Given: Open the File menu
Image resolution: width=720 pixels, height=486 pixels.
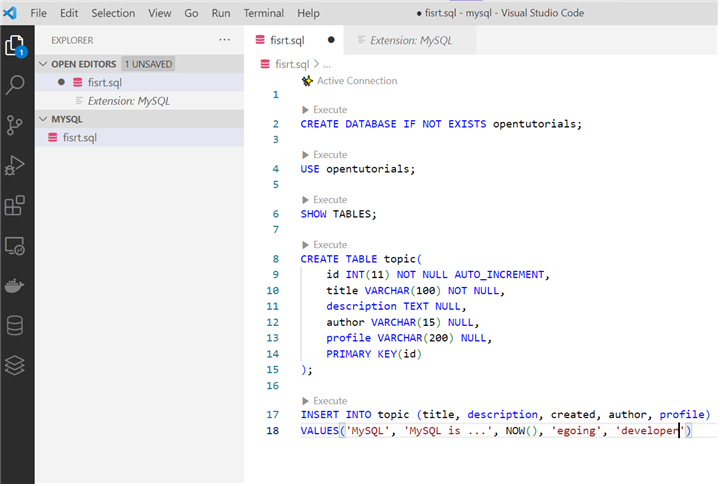Looking at the screenshot, I should (38, 13).
